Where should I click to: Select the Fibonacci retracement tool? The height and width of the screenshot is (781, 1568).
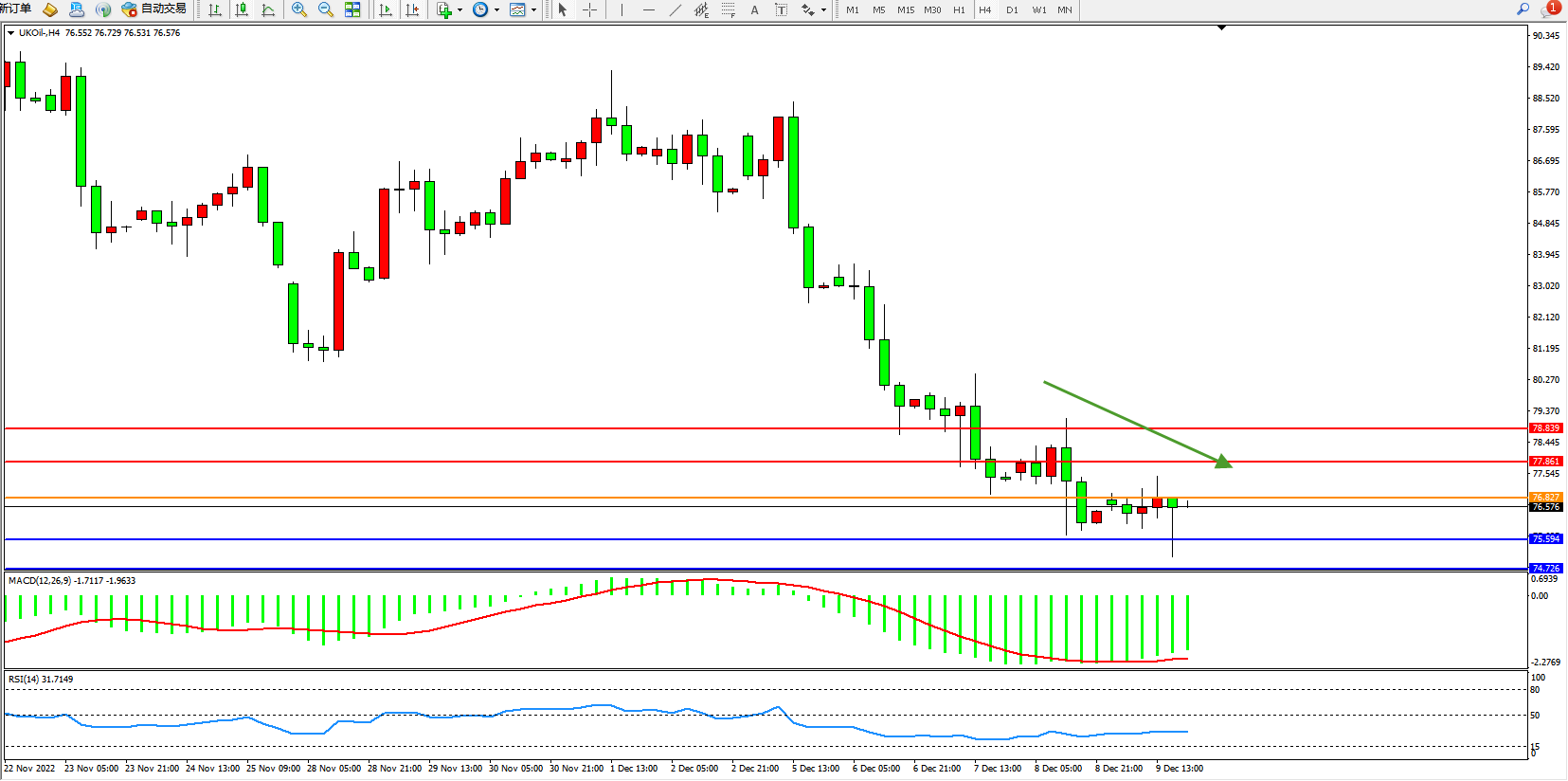(x=728, y=9)
